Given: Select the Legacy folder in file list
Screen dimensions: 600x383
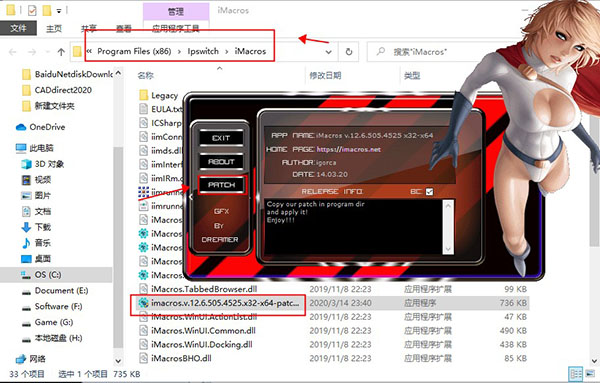Looking at the screenshot, I should pyautogui.click(x=158, y=95).
